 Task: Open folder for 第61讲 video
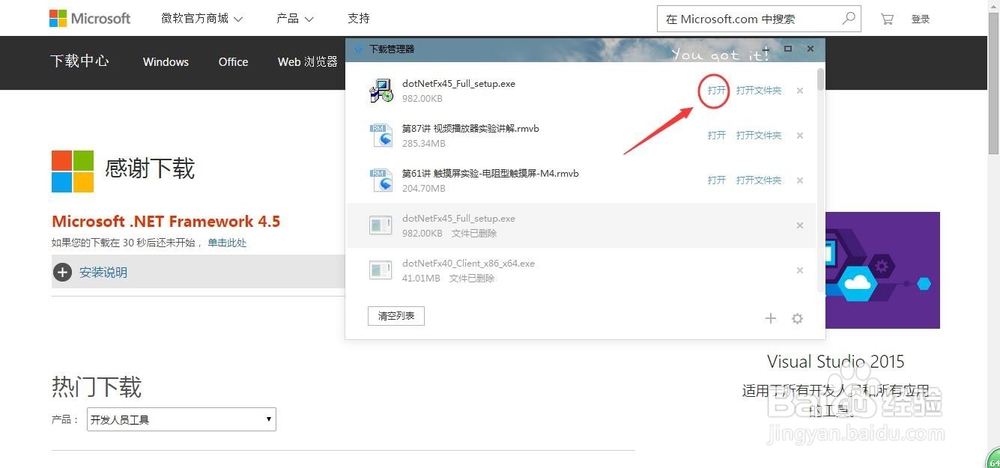(x=758, y=180)
